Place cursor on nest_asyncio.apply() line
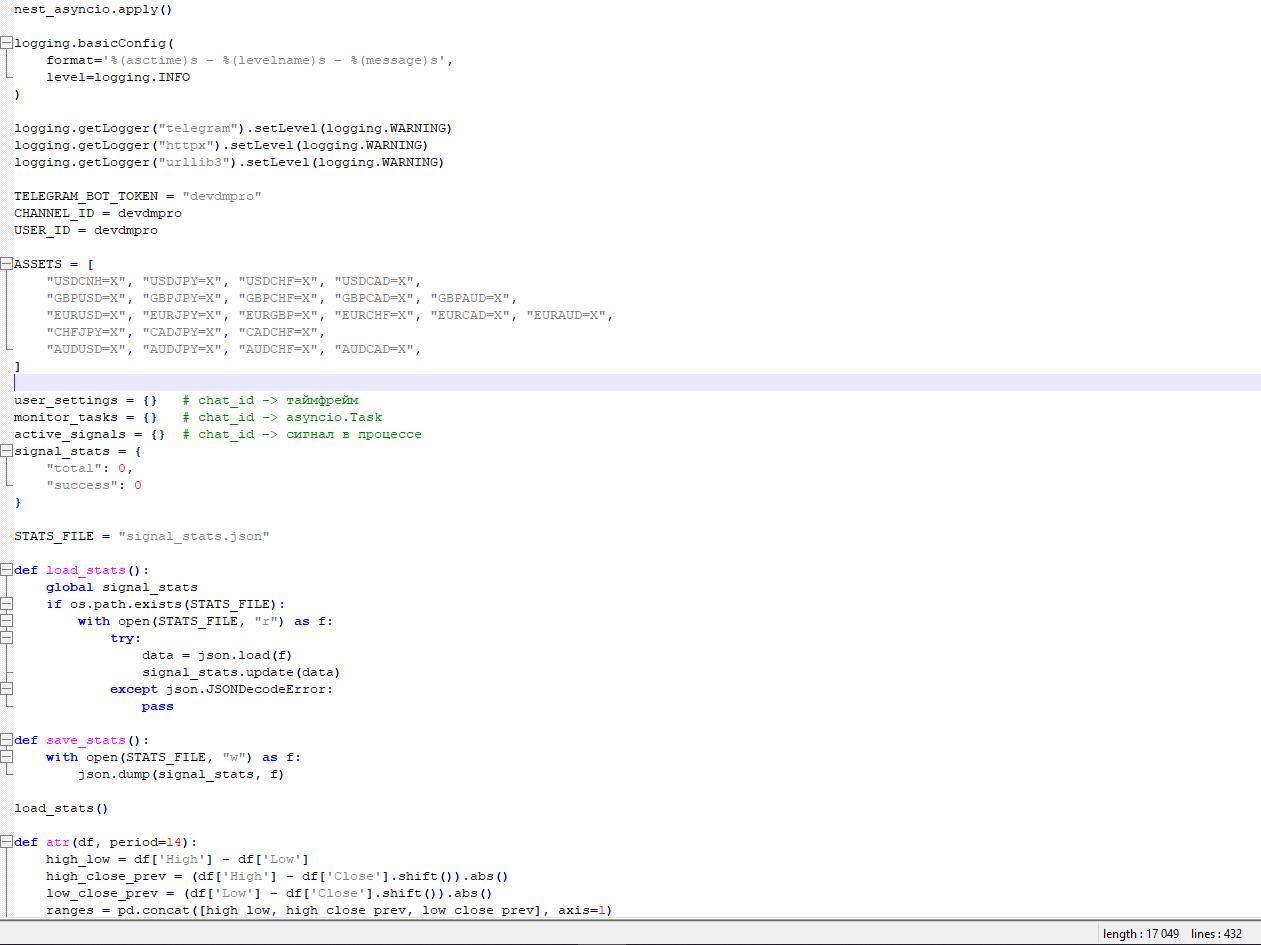1261x945 pixels. click(93, 9)
